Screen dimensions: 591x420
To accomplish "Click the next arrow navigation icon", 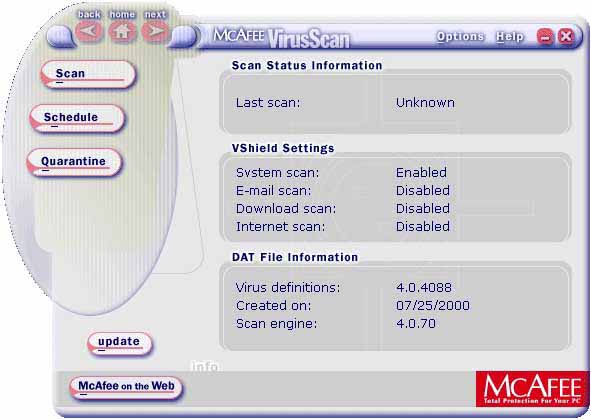I will pos(155,32).
